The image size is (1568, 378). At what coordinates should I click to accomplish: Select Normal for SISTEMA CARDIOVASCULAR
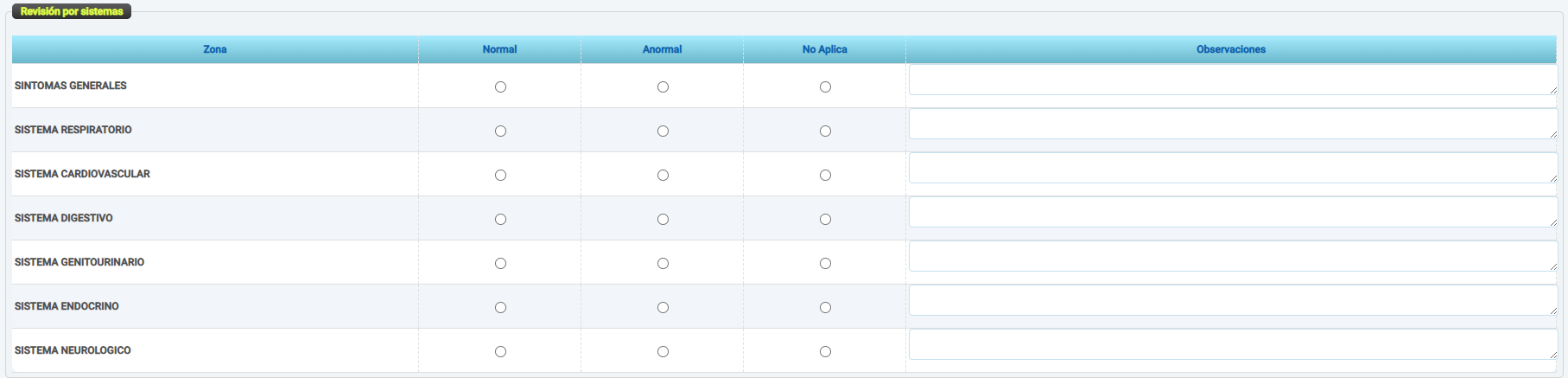500,176
